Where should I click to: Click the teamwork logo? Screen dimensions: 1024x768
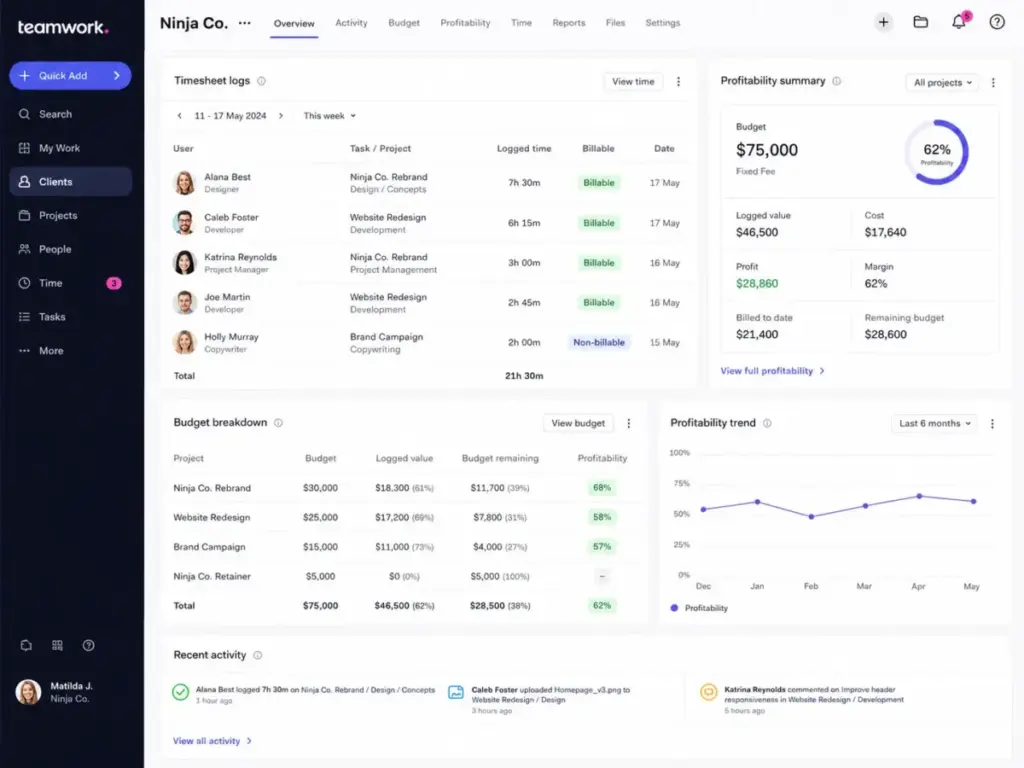(x=63, y=27)
